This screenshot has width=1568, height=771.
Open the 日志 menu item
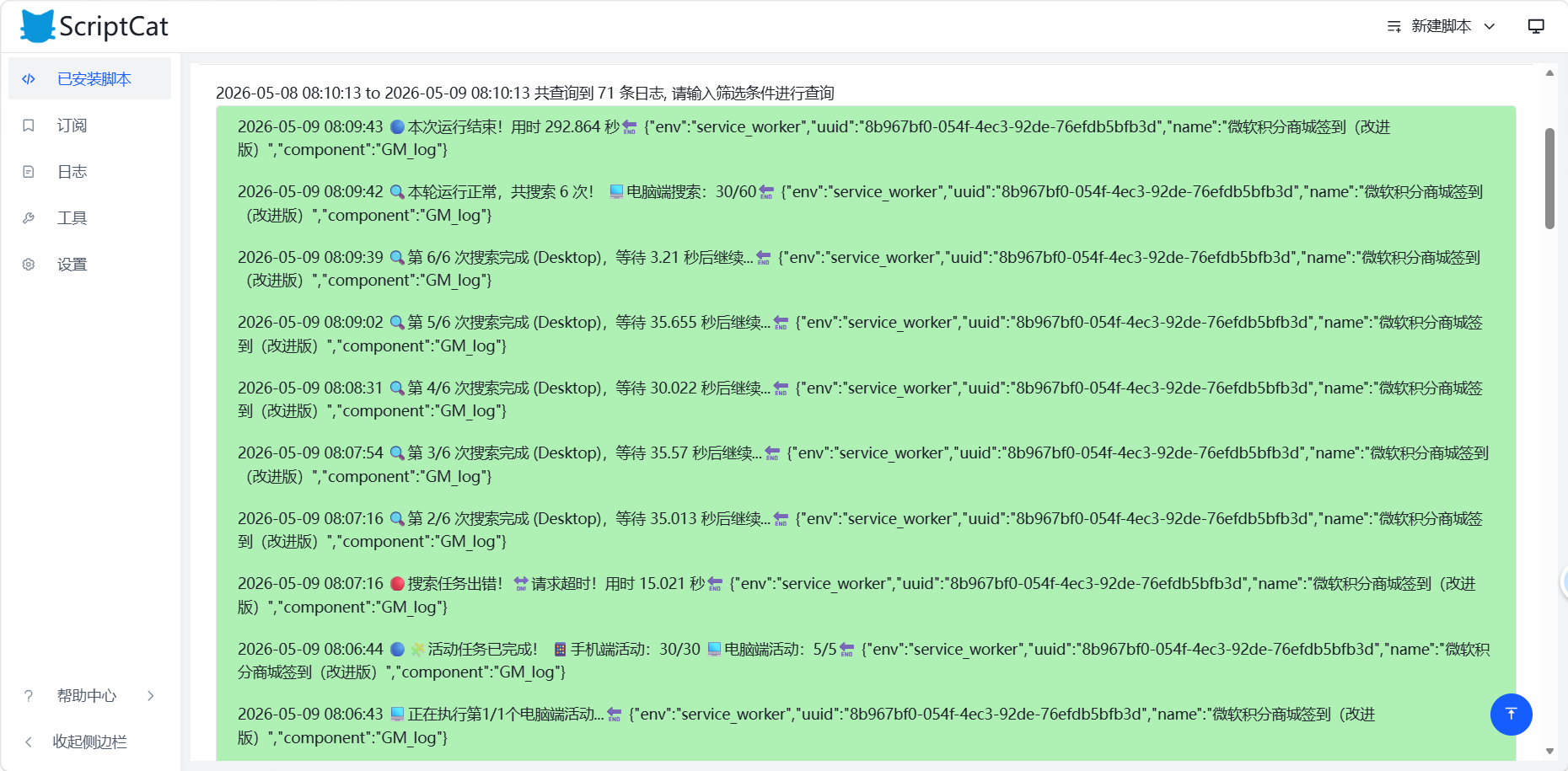(x=89, y=171)
